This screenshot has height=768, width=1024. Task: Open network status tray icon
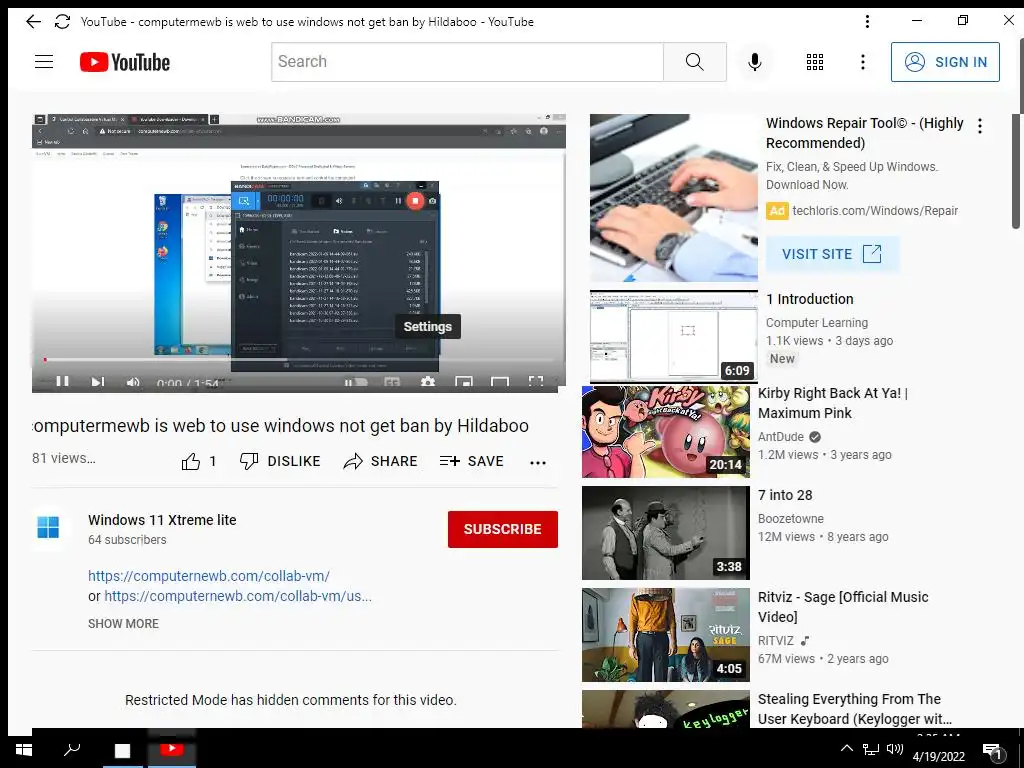pyautogui.click(x=871, y=749)
